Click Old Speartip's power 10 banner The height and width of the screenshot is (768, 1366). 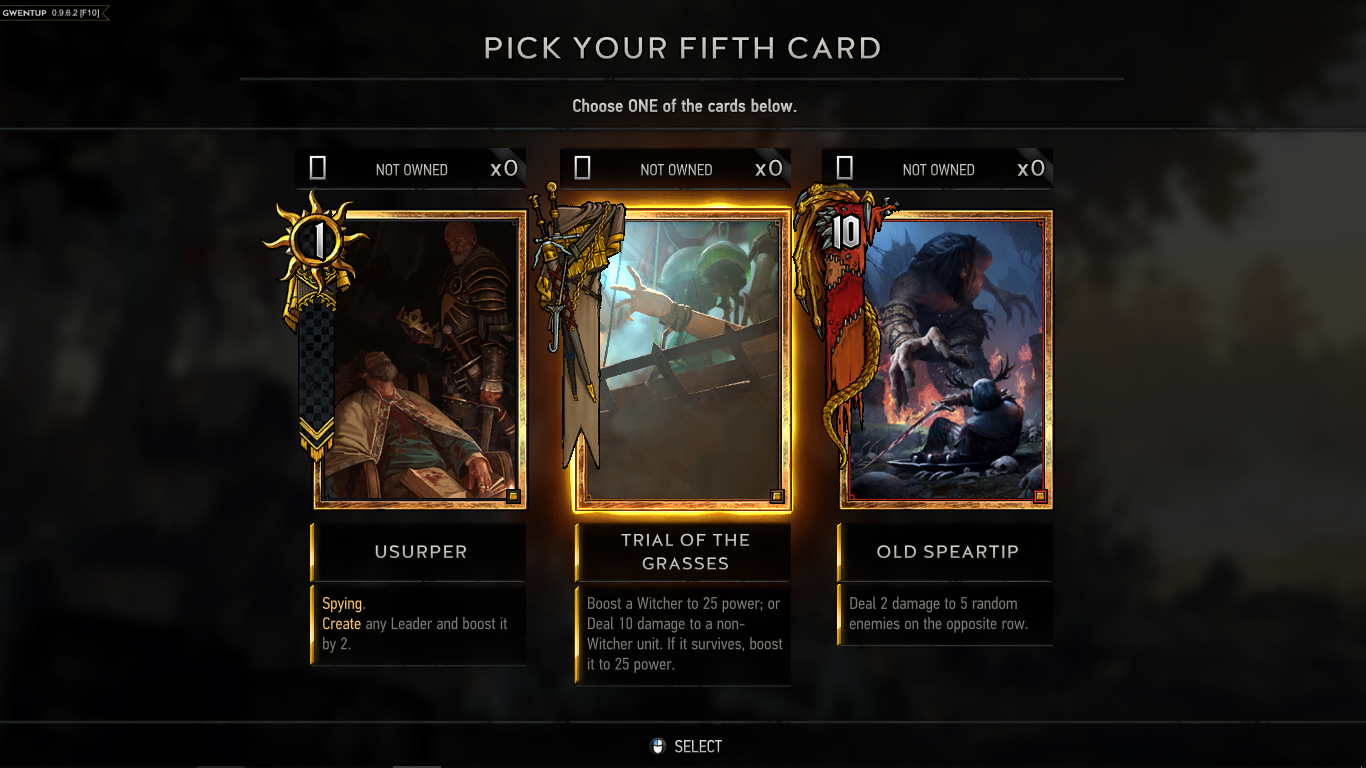(844, 234)
